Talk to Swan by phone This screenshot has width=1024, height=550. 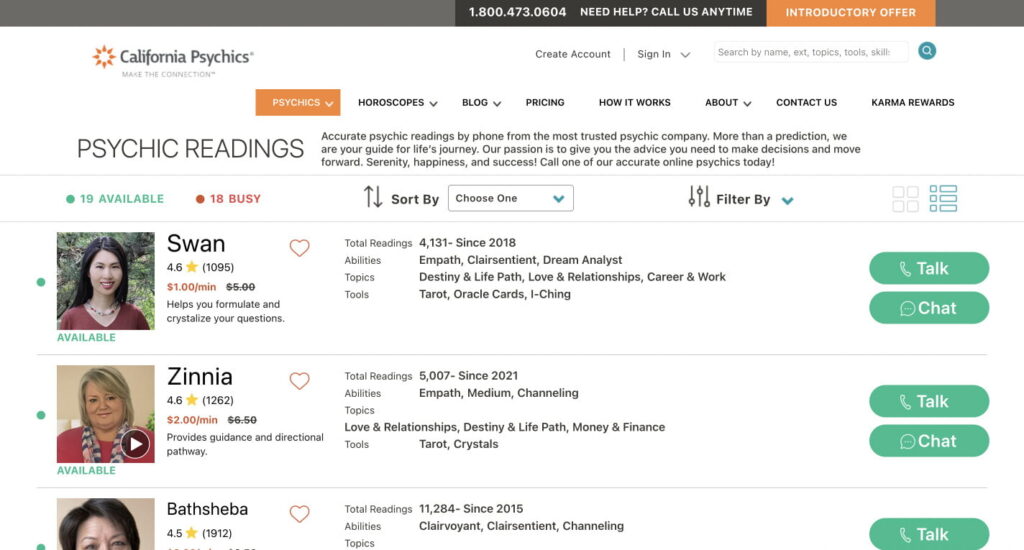[x=929, y=268]
